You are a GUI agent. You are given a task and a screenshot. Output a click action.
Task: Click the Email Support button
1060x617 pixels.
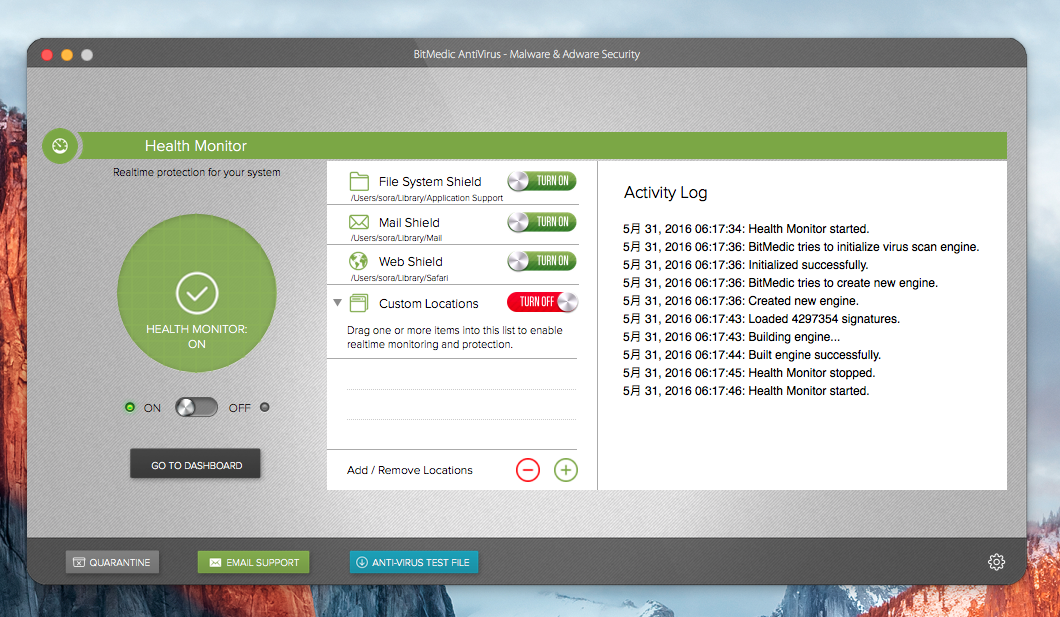coord(254,562)
